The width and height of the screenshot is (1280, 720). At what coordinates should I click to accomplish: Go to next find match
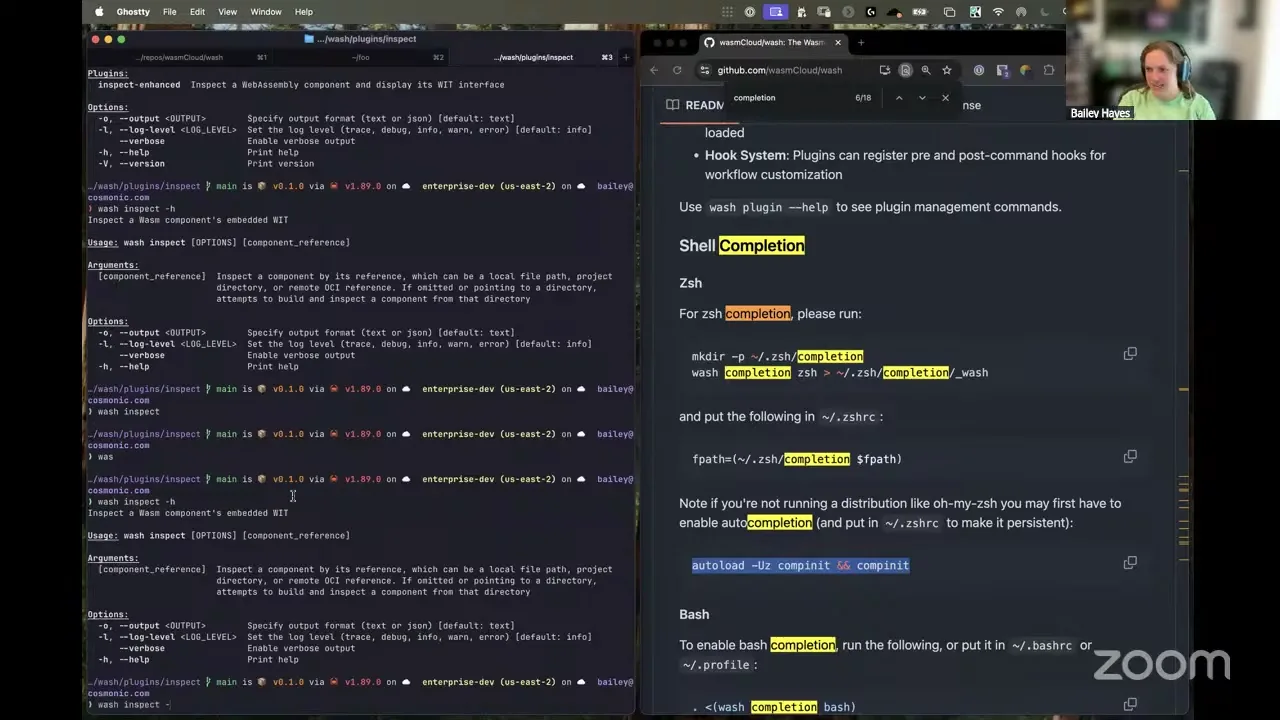pos(922,98)
